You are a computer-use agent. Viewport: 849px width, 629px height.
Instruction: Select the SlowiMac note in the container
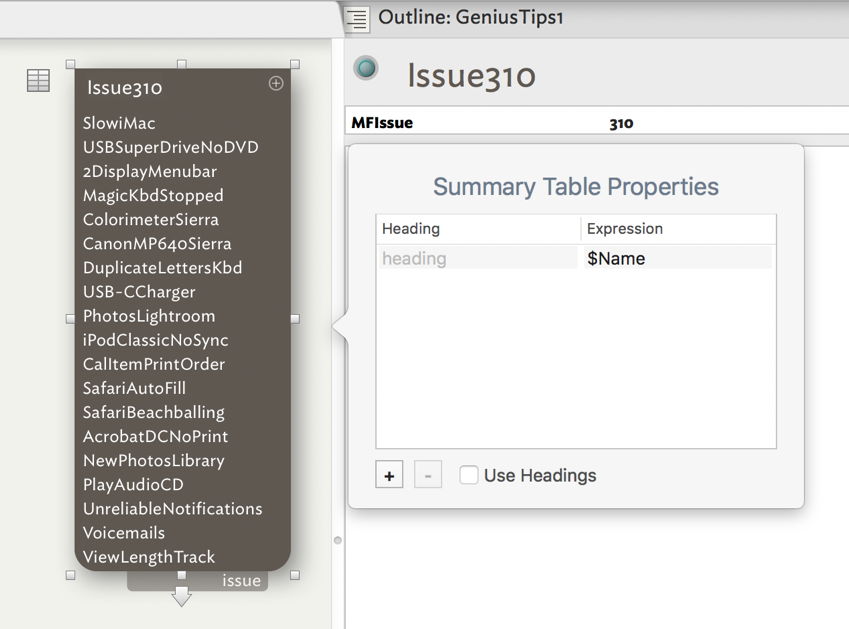point(119,123)
